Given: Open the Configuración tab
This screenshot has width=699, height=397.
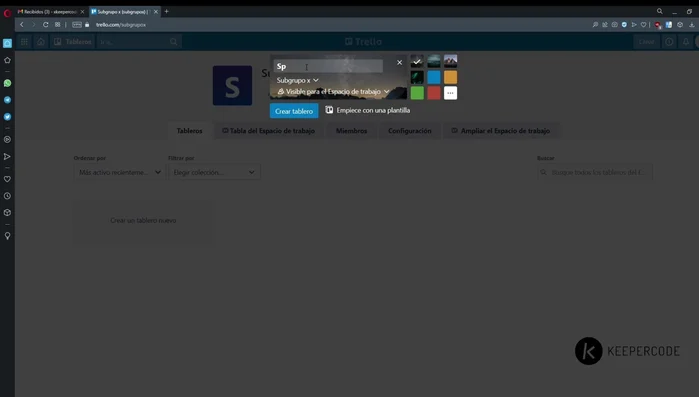Looking at the screenshot, I should pyautogui.click(x=410, y=131).
